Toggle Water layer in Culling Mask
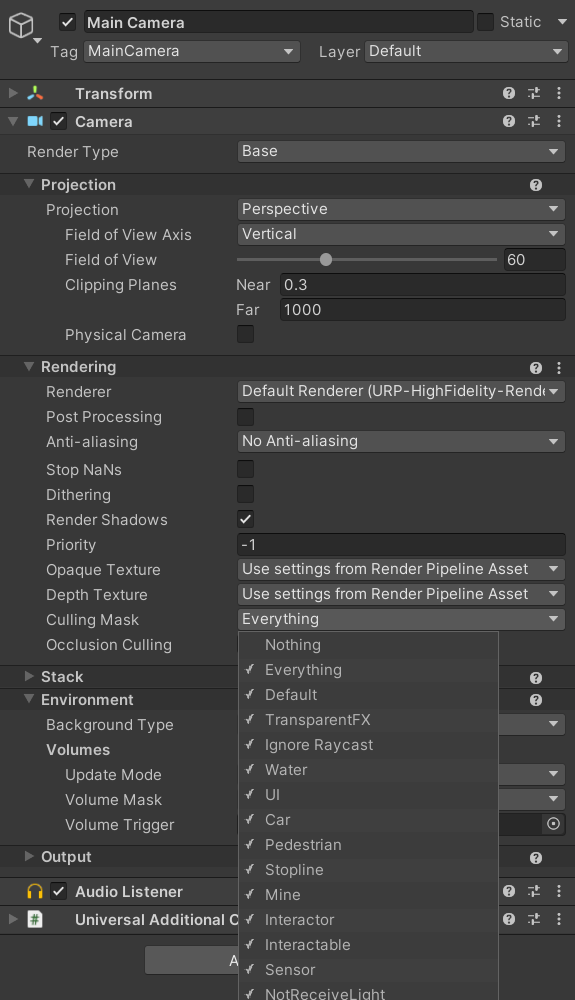The height and width of the screenshot is (1000, 575). point(368,770)
